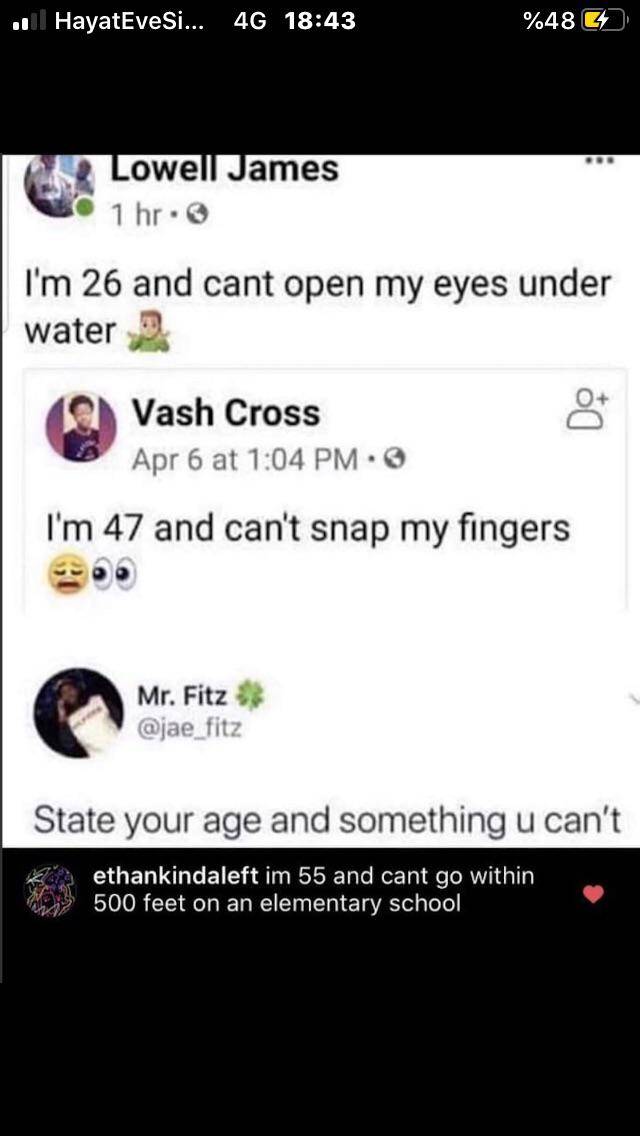Tap the globe icon after "Apr 6 at 1:04 PM"
Viewport: 640px width, 1136px height.
click(x=394, y=460)
